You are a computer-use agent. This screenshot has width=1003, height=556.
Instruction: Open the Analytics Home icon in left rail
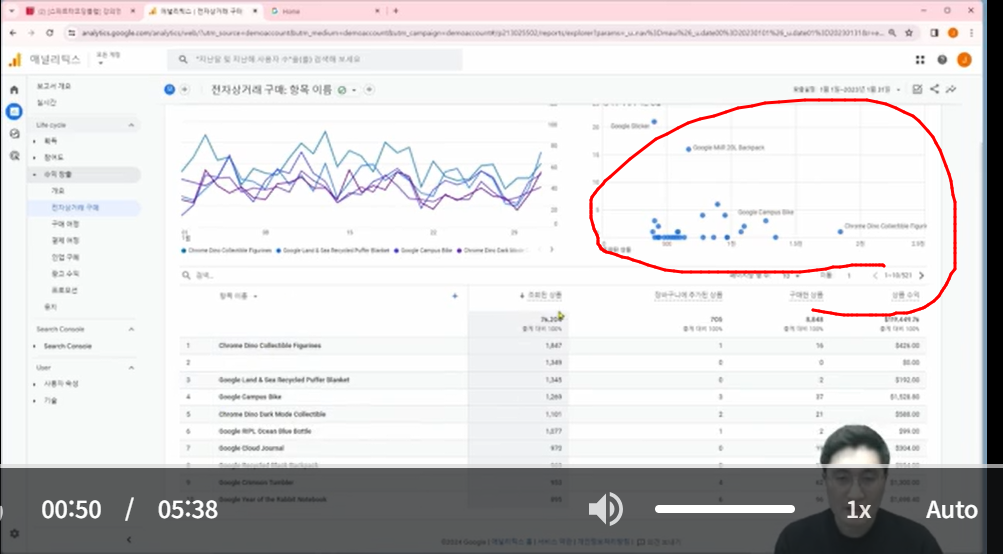coord(14,90)
